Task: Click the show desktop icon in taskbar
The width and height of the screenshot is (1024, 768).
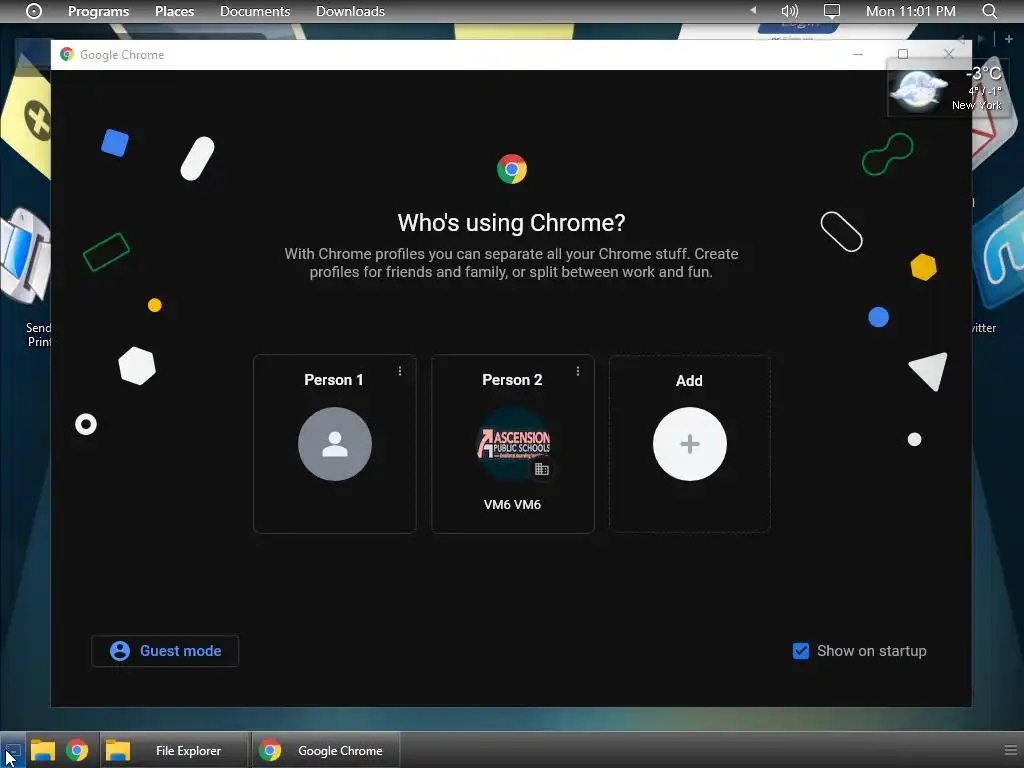Action: [13, 750]
